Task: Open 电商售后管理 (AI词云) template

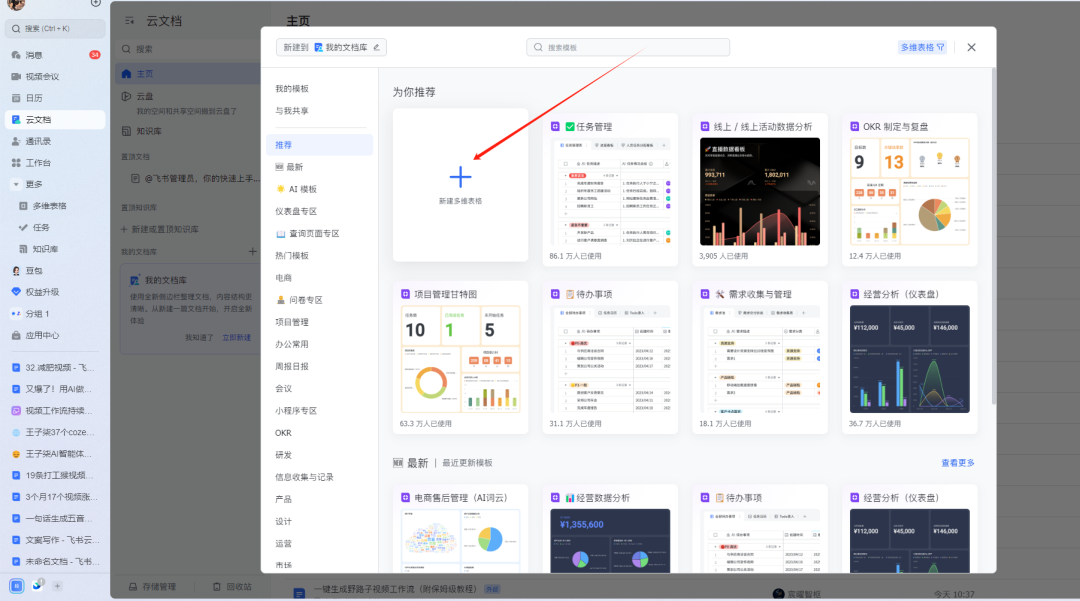Action: (460, 529)
